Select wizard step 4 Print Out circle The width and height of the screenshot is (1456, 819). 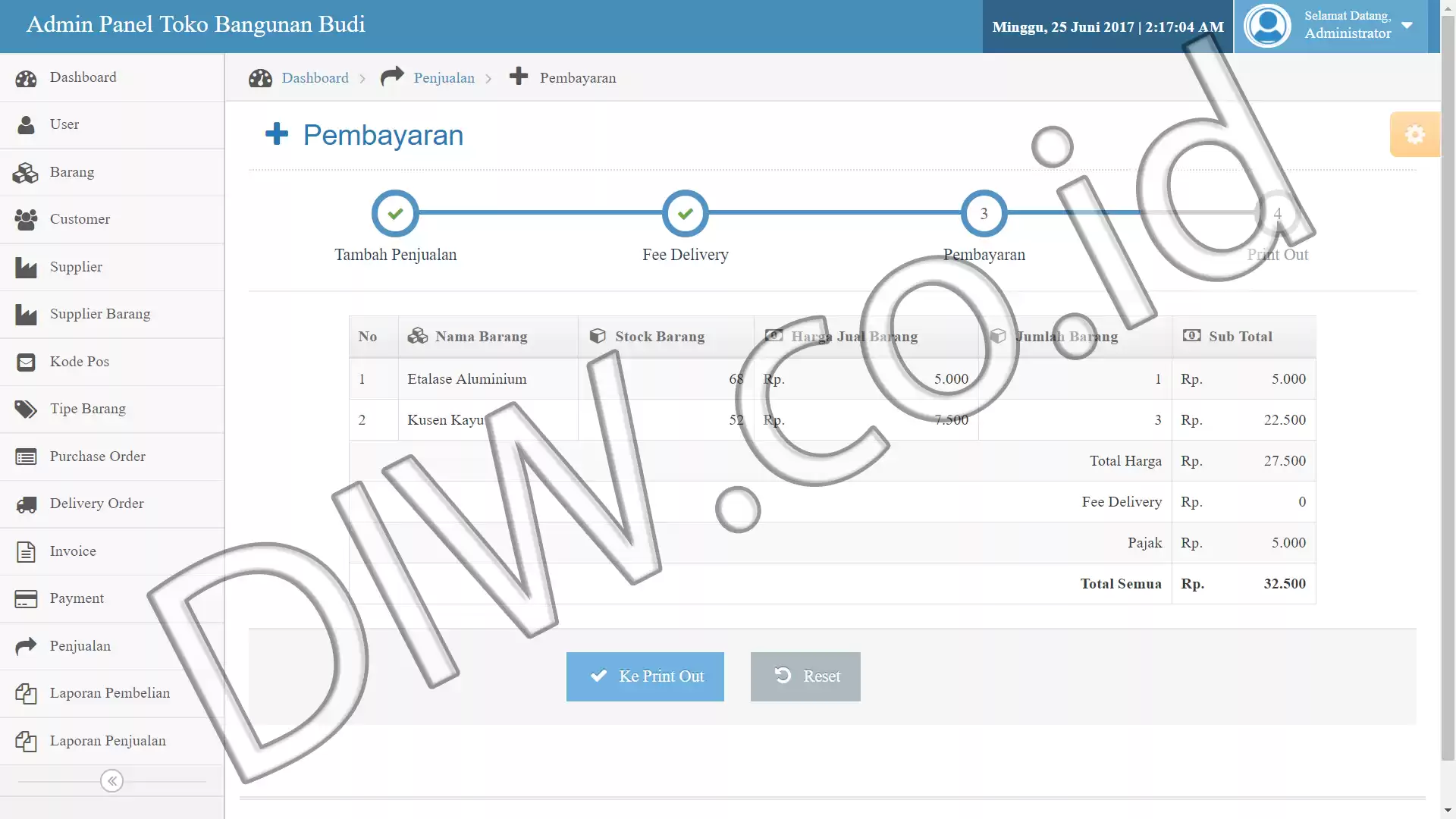point(1277,214)
